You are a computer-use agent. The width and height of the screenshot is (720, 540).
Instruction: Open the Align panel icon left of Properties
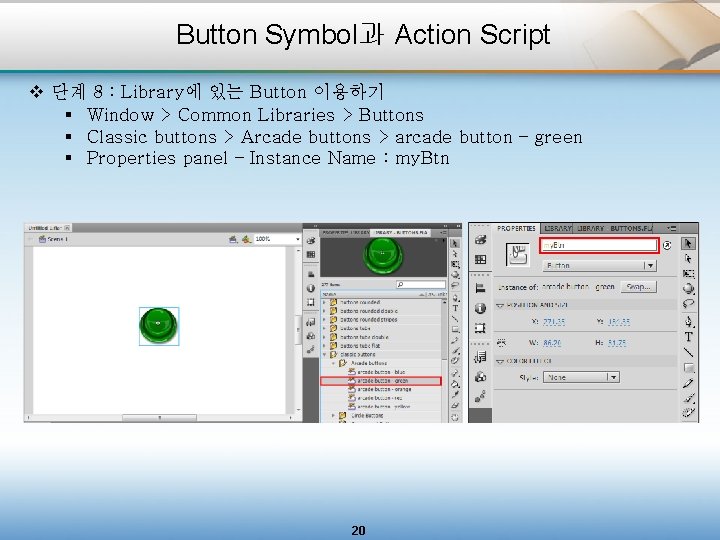tap(480, 288)
